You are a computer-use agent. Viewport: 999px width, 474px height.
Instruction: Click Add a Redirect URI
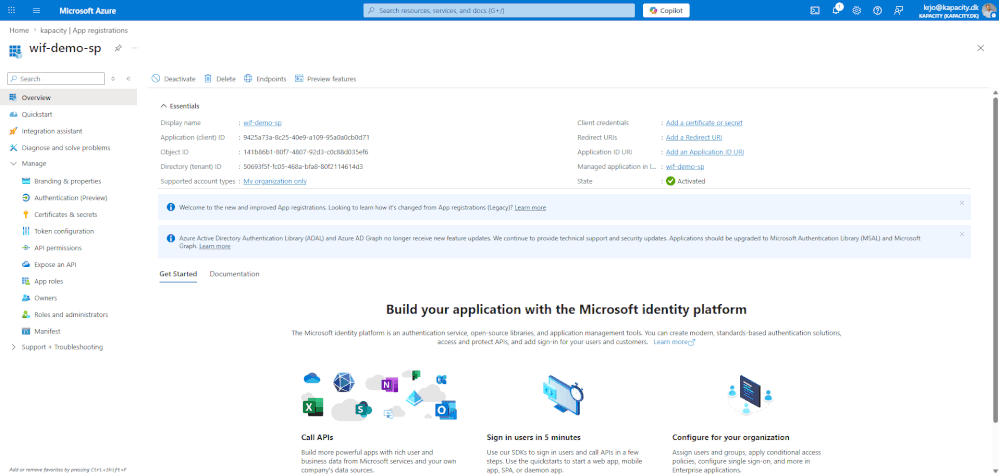pos(694,137)
